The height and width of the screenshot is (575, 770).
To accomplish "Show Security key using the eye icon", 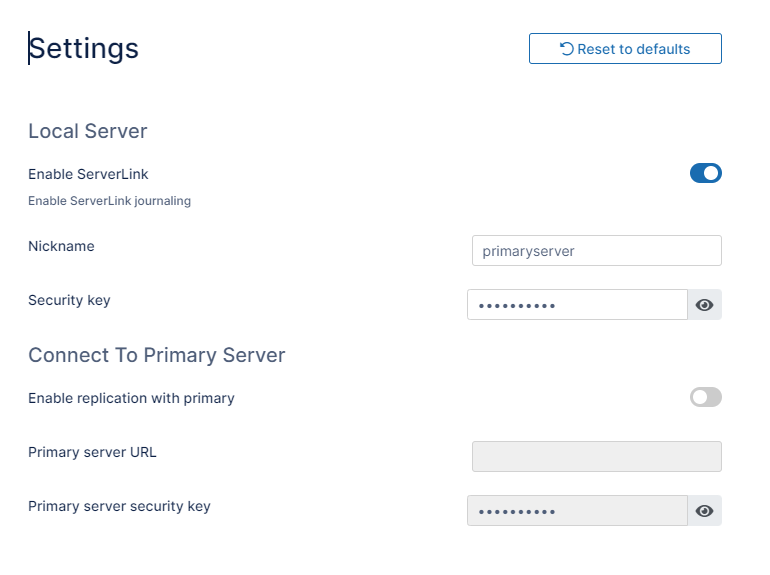I will click(x=704, y=305).
